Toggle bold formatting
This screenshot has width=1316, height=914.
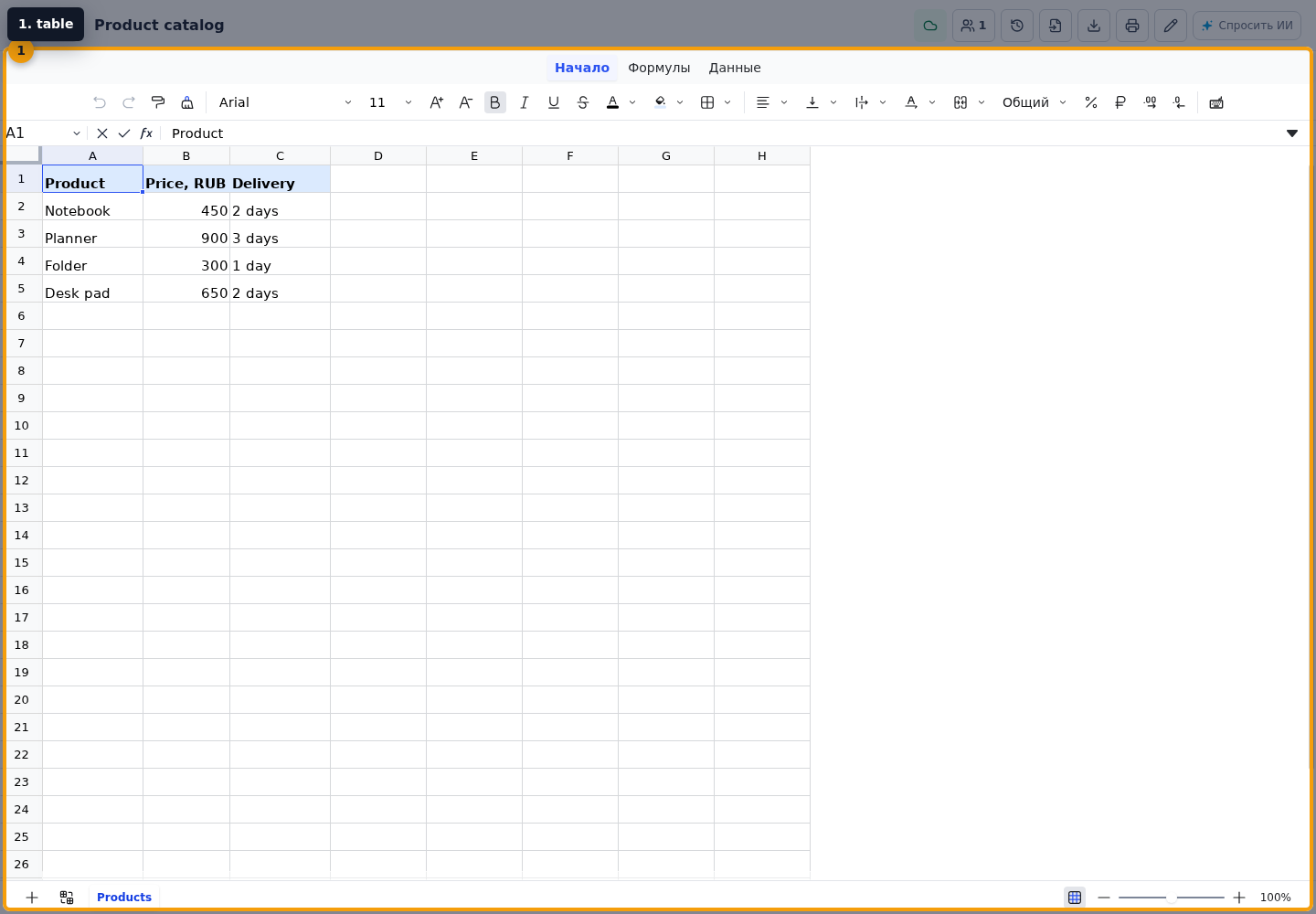pyautogui.click(x=495, y=102)
